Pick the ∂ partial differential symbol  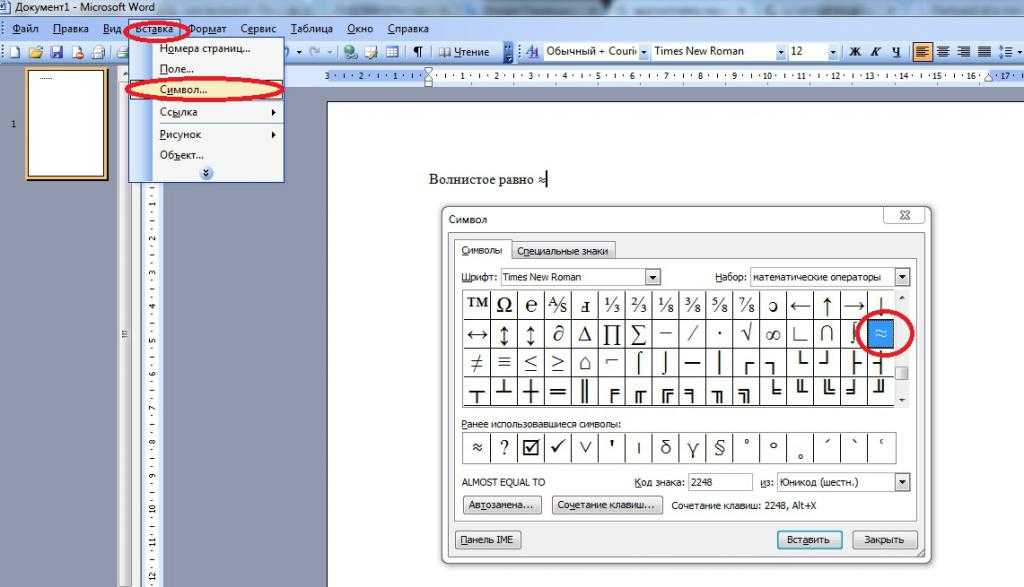point(558,334)
